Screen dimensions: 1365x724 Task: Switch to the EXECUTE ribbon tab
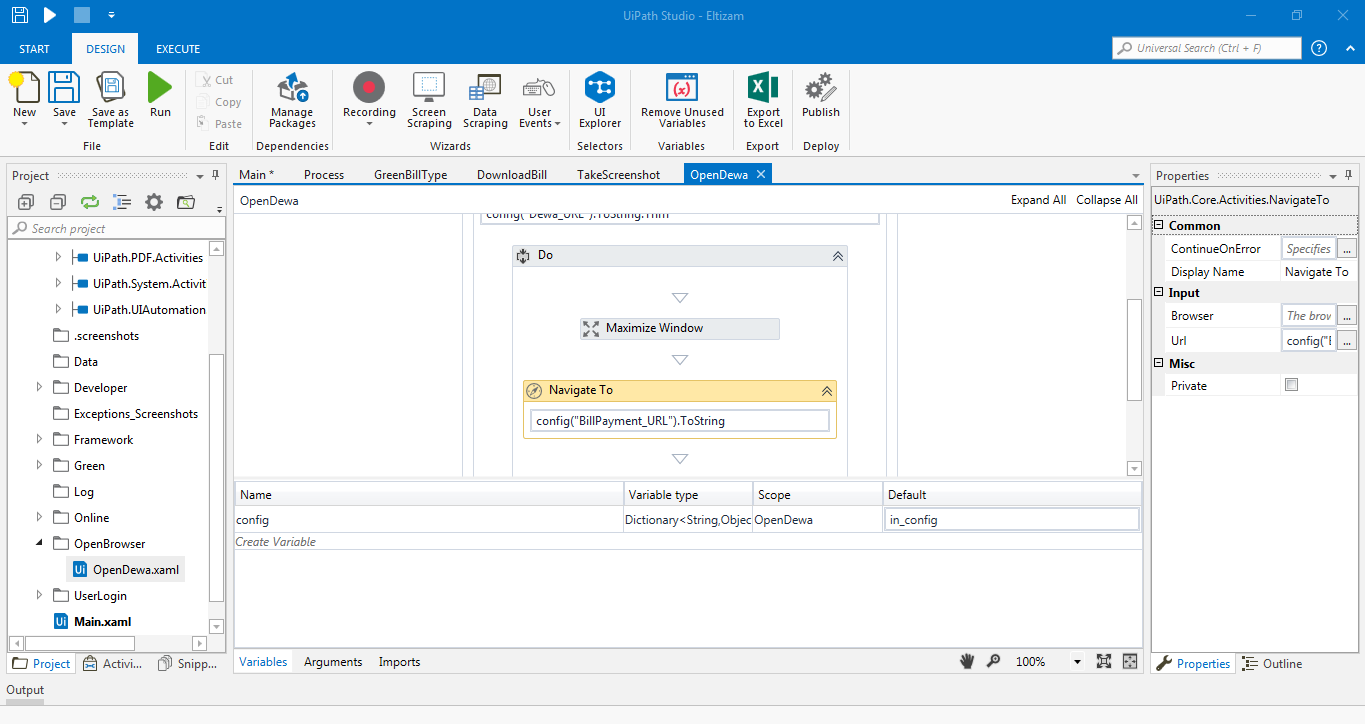click(178, 49)
